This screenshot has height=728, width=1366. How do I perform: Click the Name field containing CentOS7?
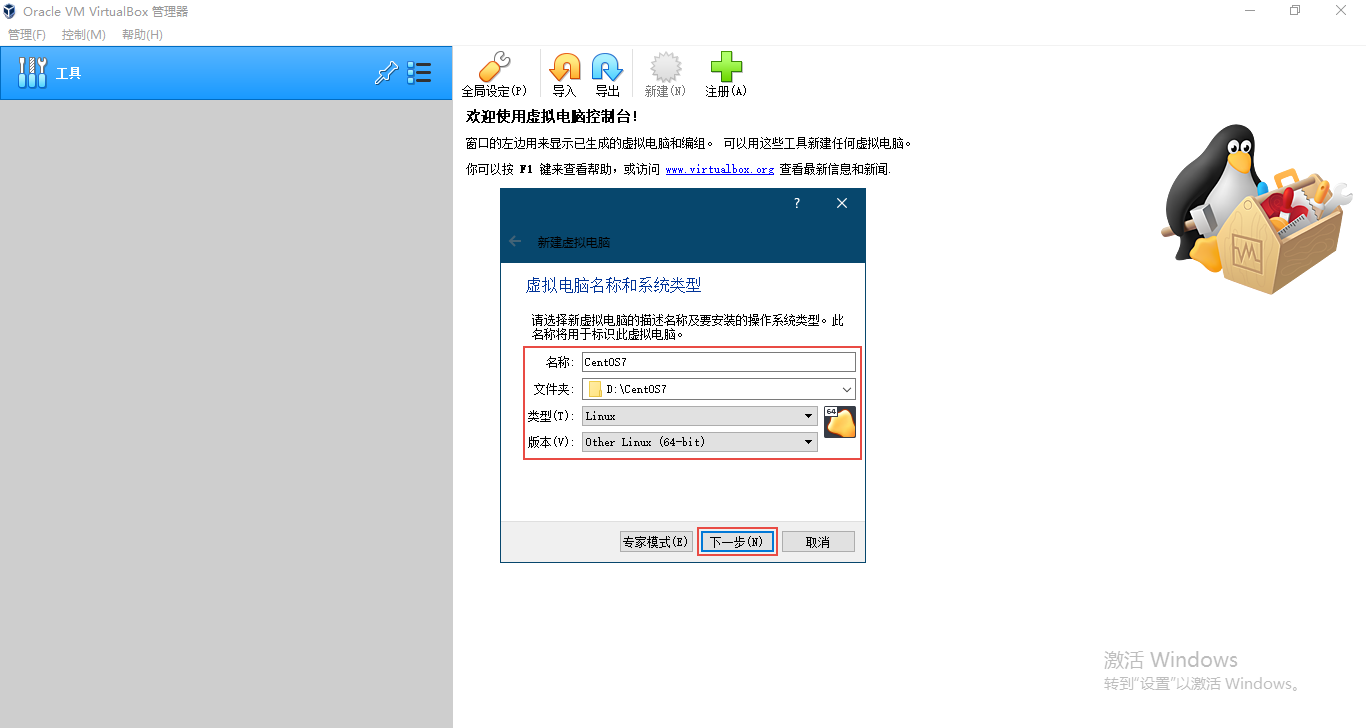[719, 362]
